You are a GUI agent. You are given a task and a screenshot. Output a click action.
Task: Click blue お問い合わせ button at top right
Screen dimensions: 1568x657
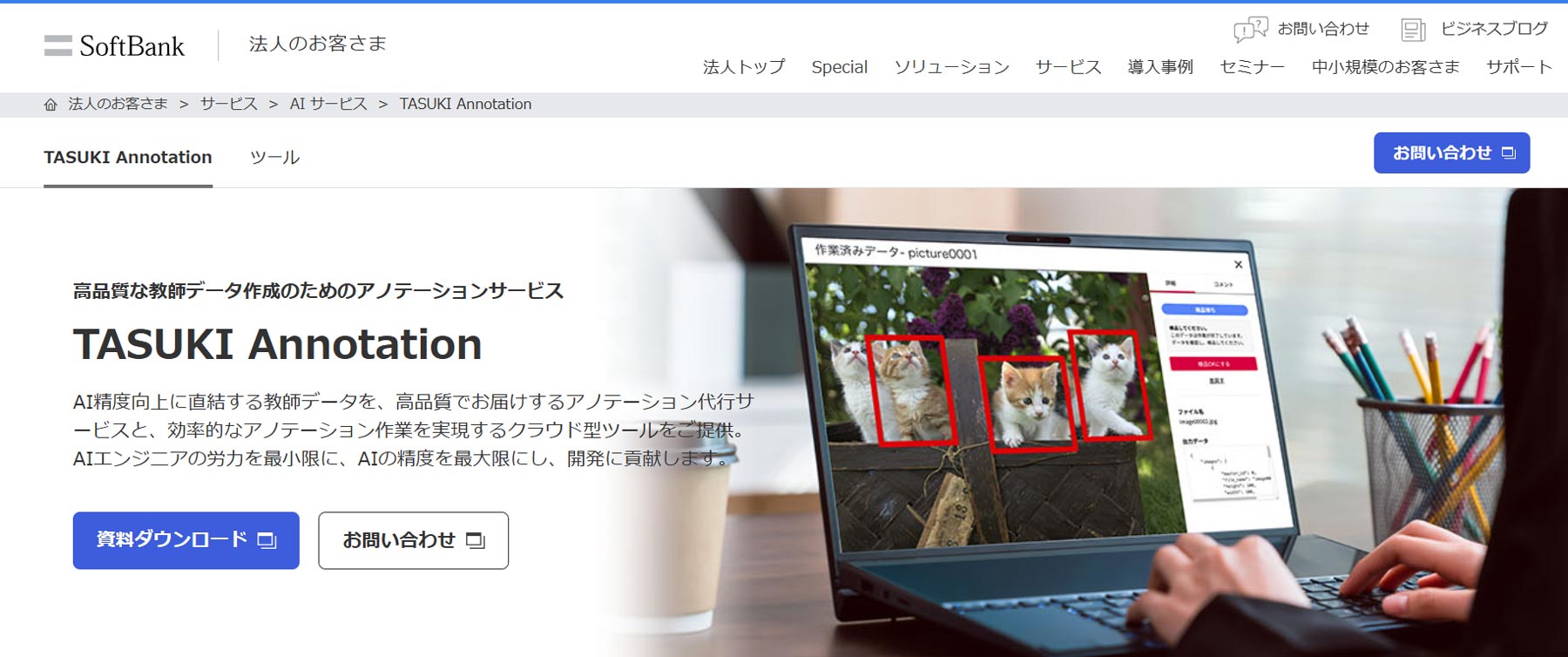1451,152
